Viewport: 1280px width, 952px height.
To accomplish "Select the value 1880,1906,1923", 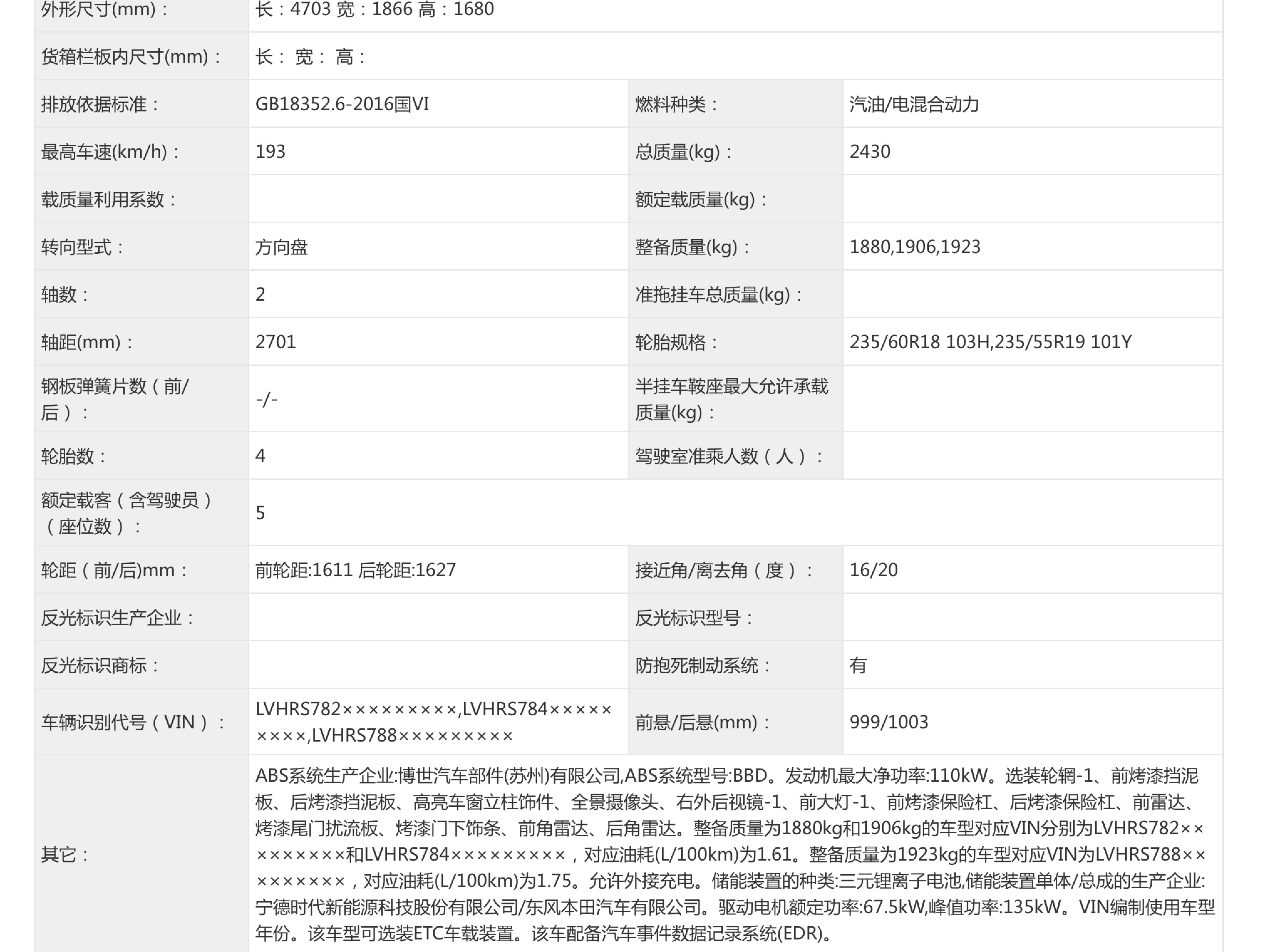I will pyautogui.click(x=915, y=247).
